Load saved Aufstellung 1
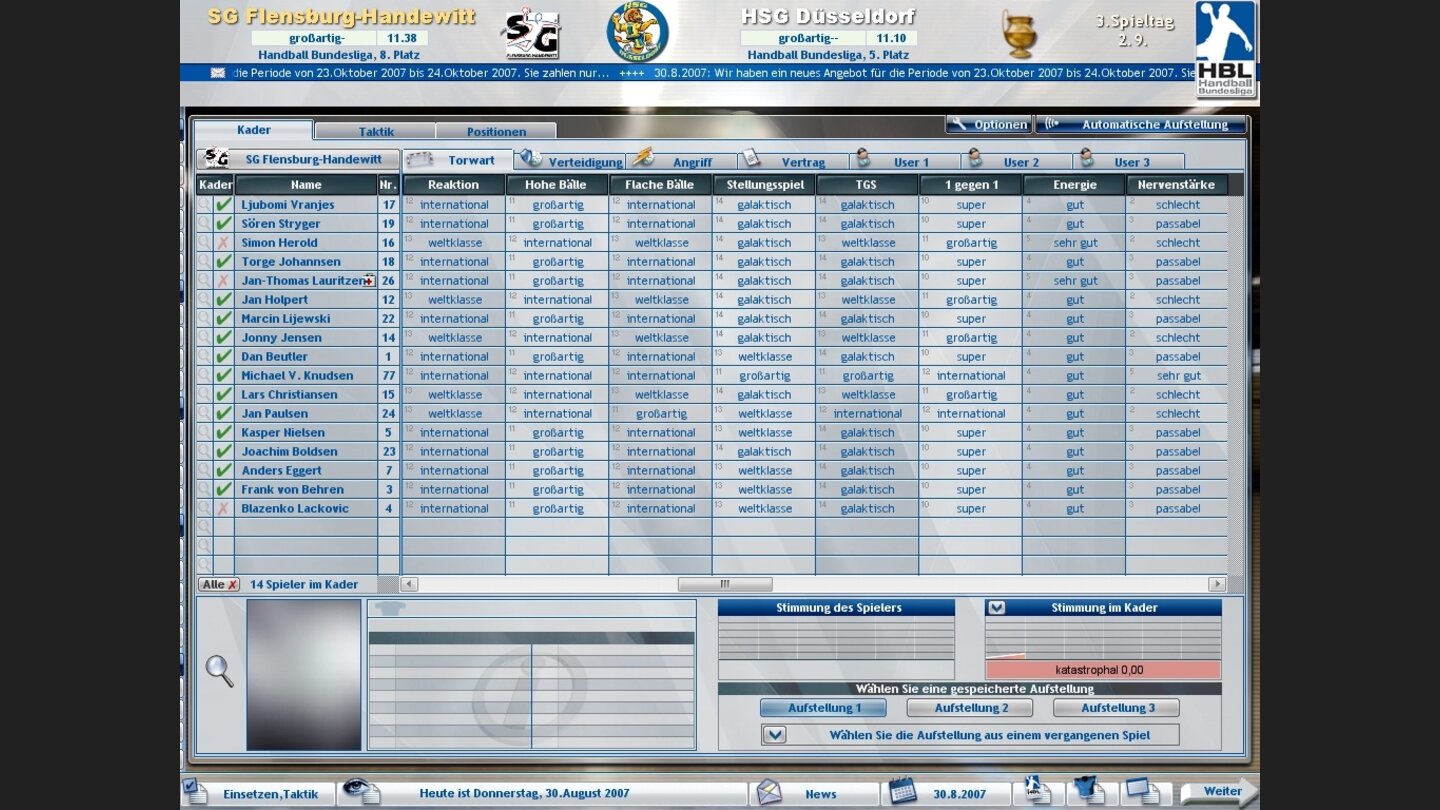1440x810 pixels. (x=823, y=708)
